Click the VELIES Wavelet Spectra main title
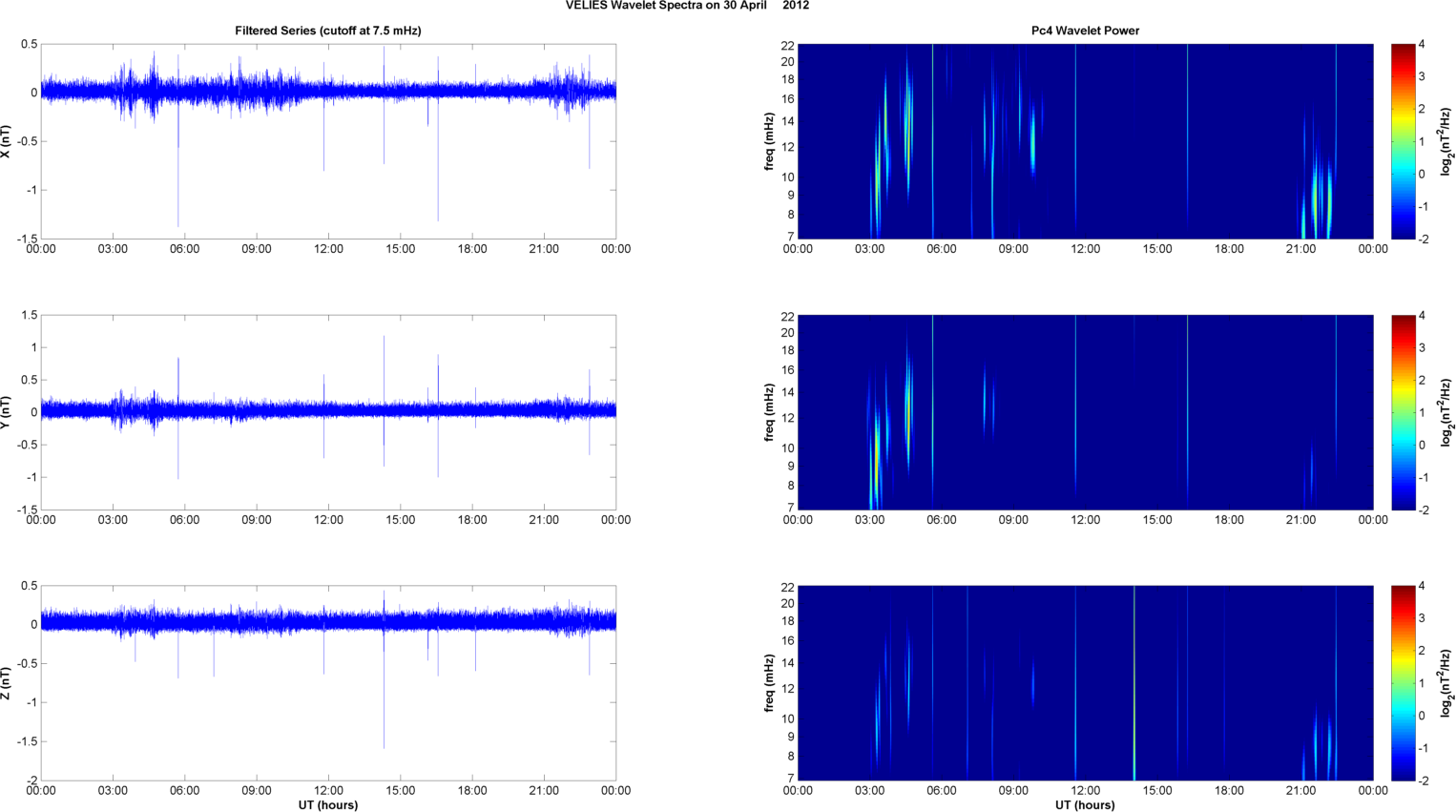The width and height of the screenshot is (1456, 812). (x=687, y=6)
